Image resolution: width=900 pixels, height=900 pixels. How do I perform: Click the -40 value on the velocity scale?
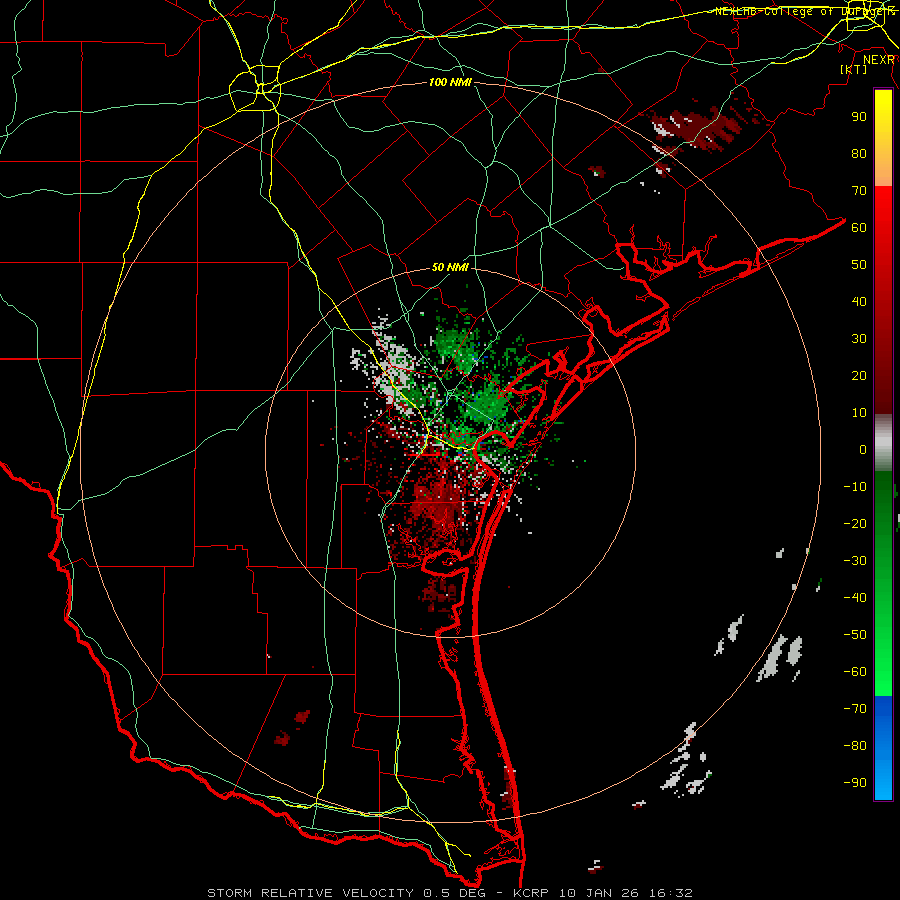pos(855,598)
